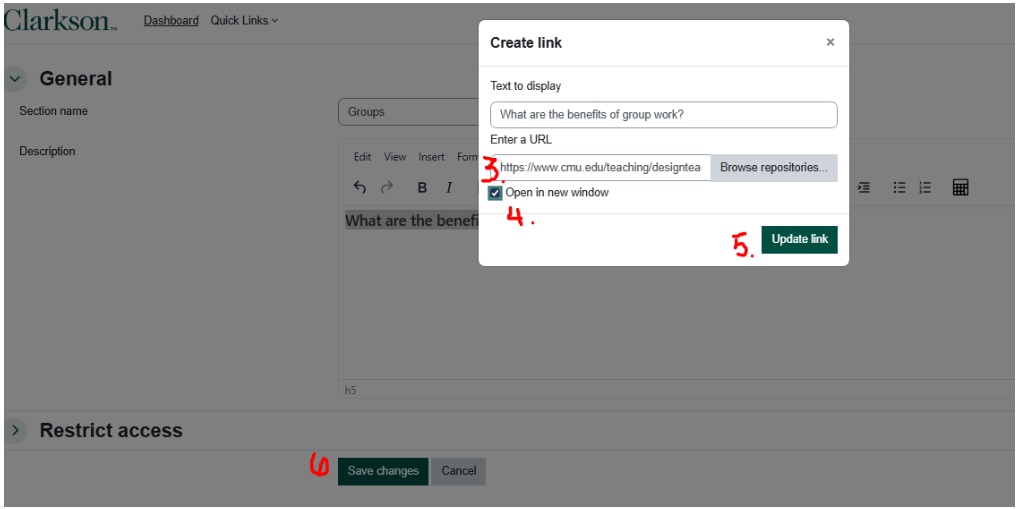The width and height of the screenshot is (1019, 509).
Task: Click the General section heading
Action: [76, 79]
